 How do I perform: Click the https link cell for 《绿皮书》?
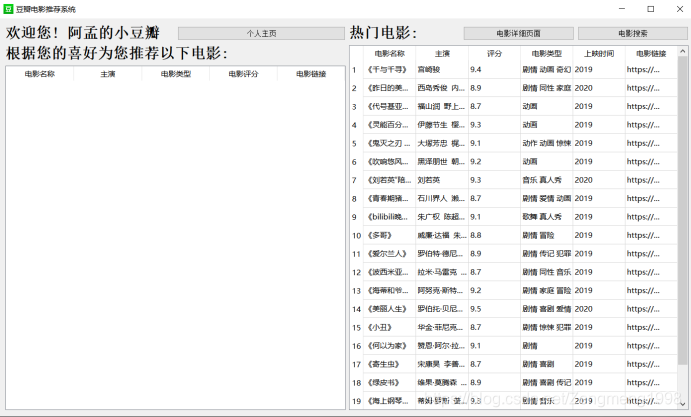coord(651,383)
